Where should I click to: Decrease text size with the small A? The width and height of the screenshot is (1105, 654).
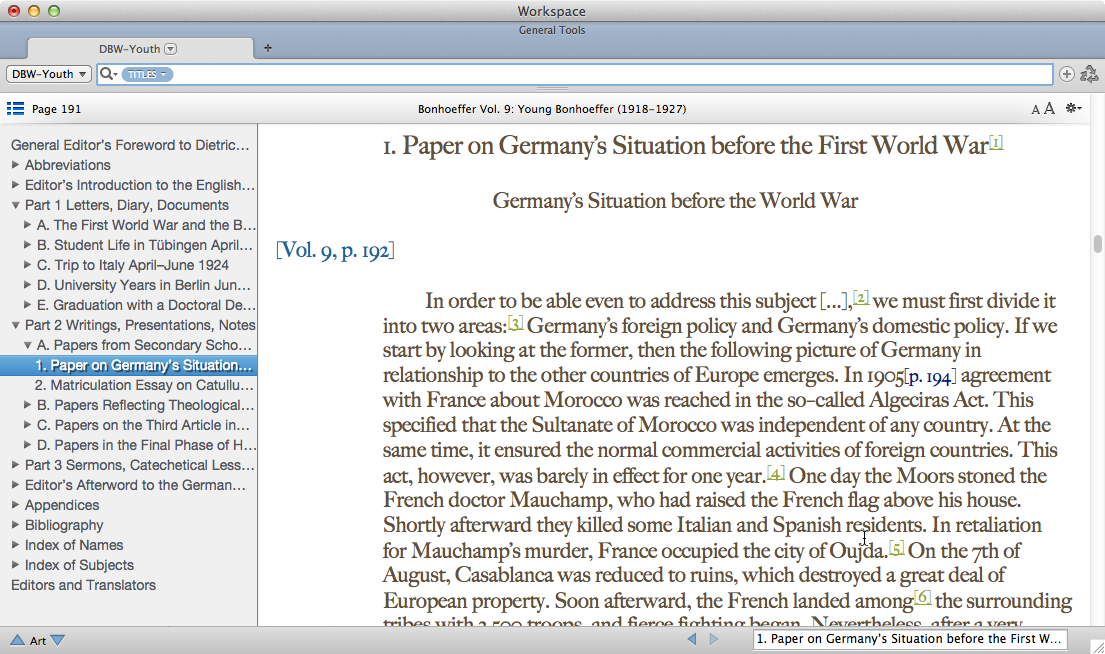pos(1035,109)
